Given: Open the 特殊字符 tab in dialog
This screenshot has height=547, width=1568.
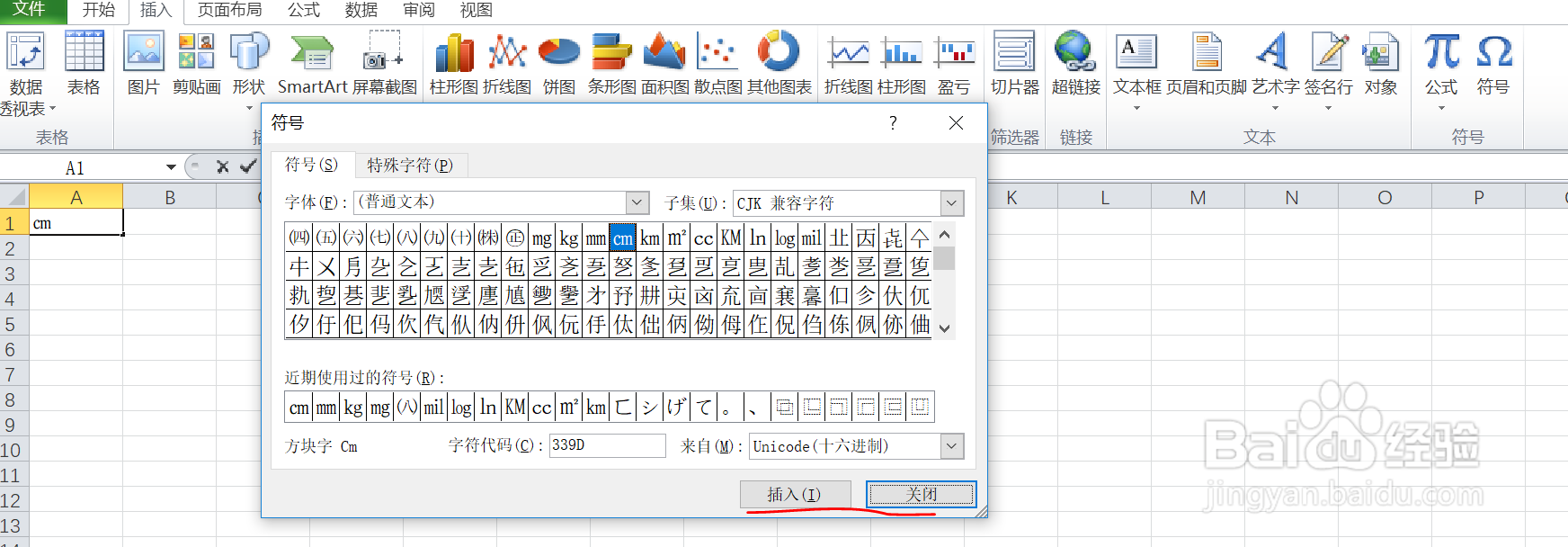Looking at the screenshot, I should (410, 166).
